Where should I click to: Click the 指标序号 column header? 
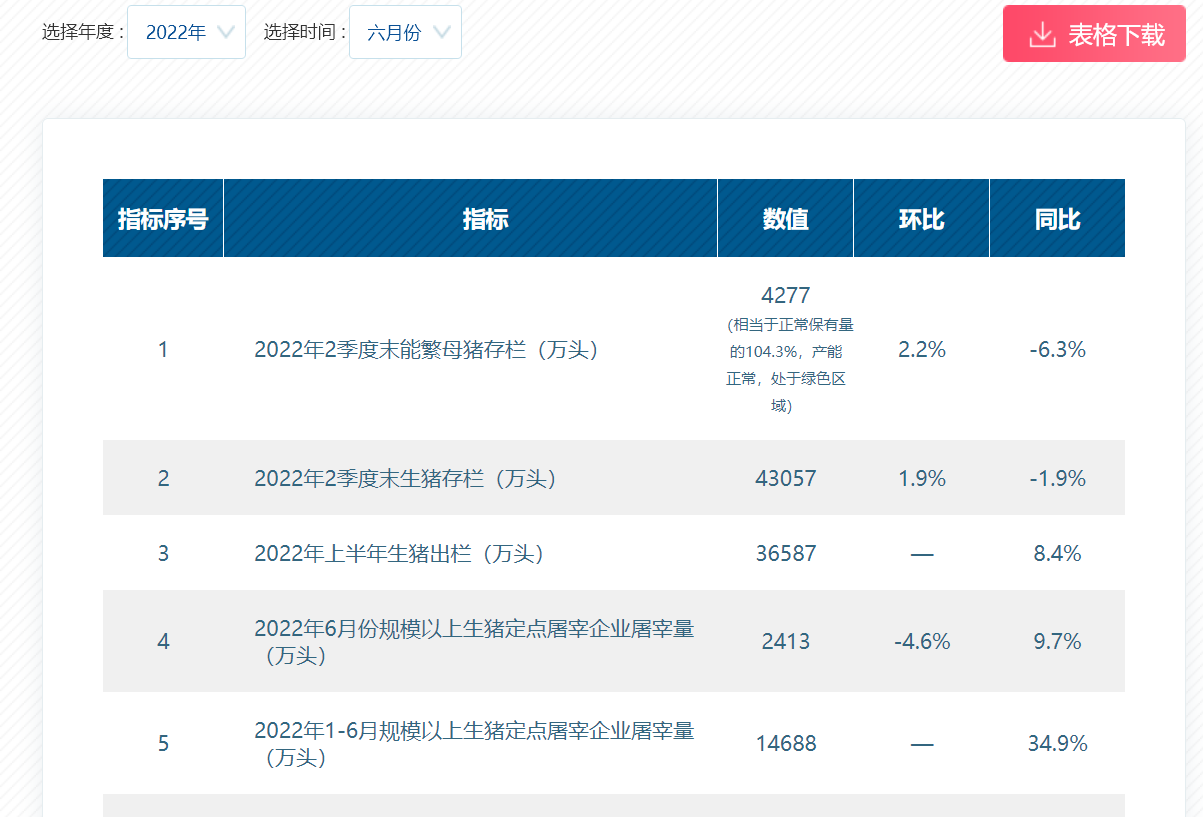(x=163, y=219)
